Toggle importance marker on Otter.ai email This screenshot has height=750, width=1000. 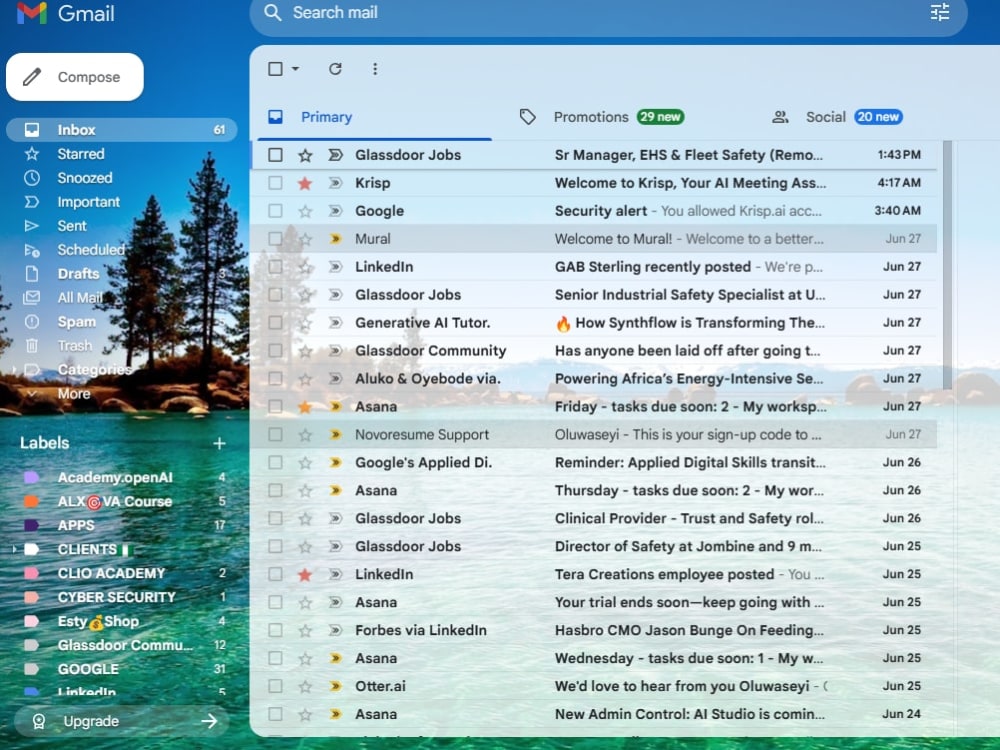(335, 686)
